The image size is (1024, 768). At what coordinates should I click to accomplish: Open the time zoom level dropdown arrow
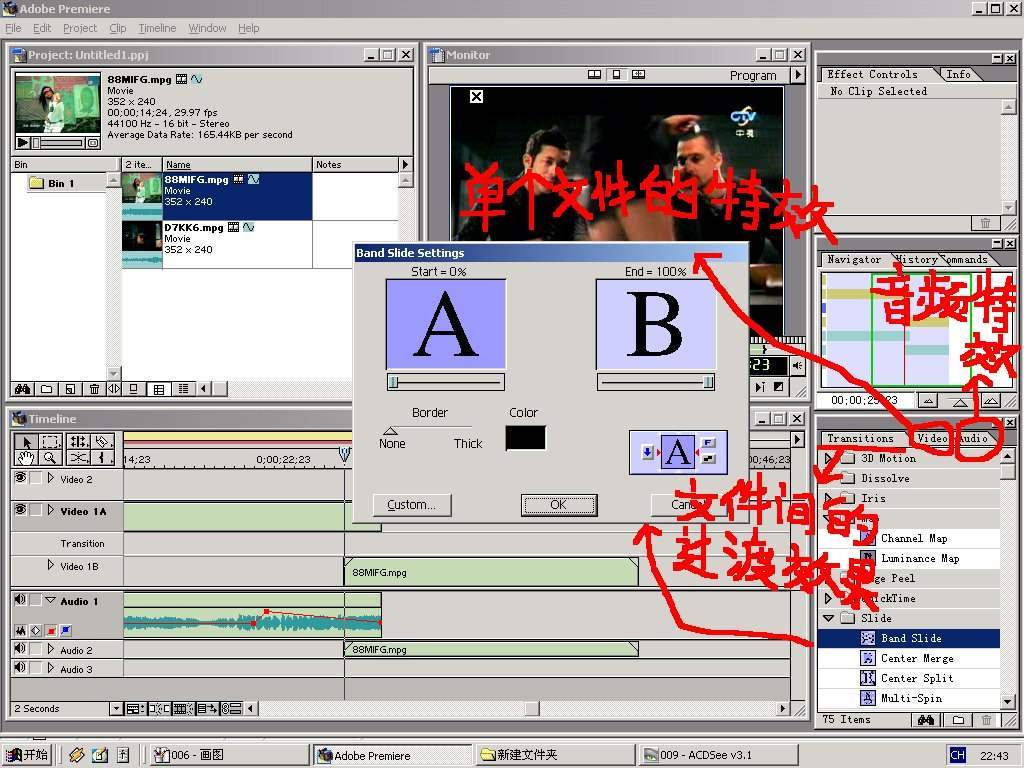(116, 709)
